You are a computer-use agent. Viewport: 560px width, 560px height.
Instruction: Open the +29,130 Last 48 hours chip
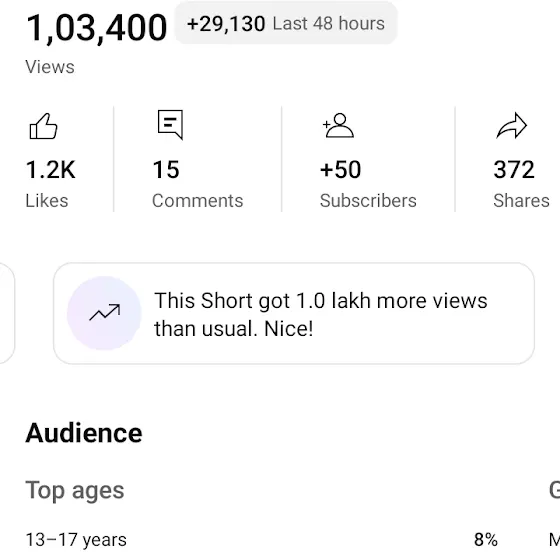click(x=286, y=24)
